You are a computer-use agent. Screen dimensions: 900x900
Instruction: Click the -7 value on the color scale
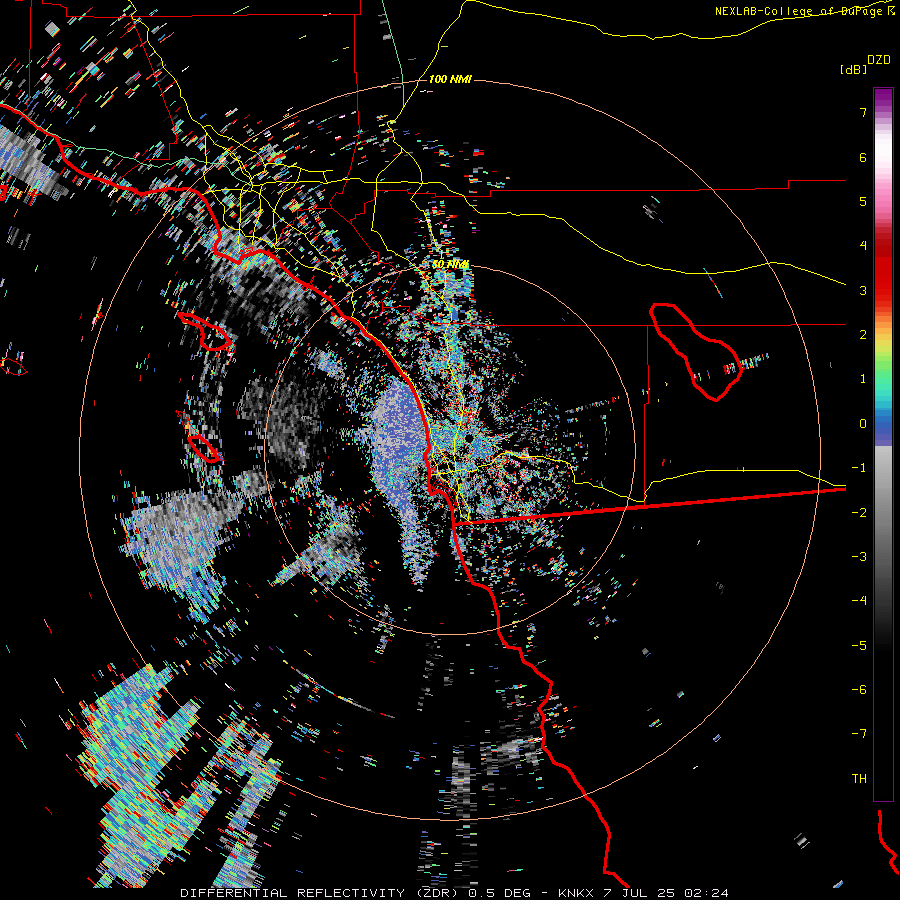click(x=859, y=734)
